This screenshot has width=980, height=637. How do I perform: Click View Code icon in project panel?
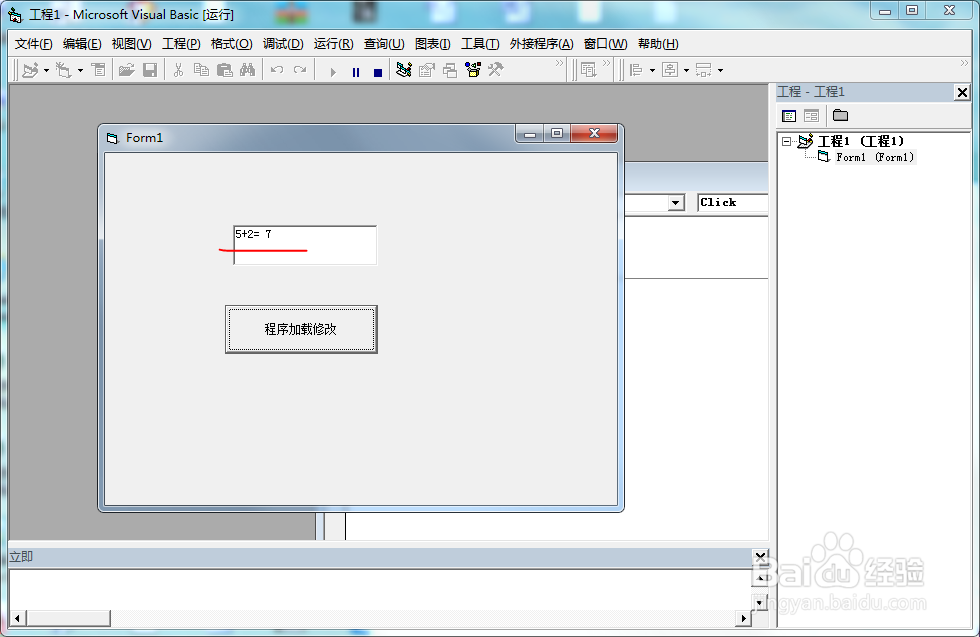tap(789, 116)
